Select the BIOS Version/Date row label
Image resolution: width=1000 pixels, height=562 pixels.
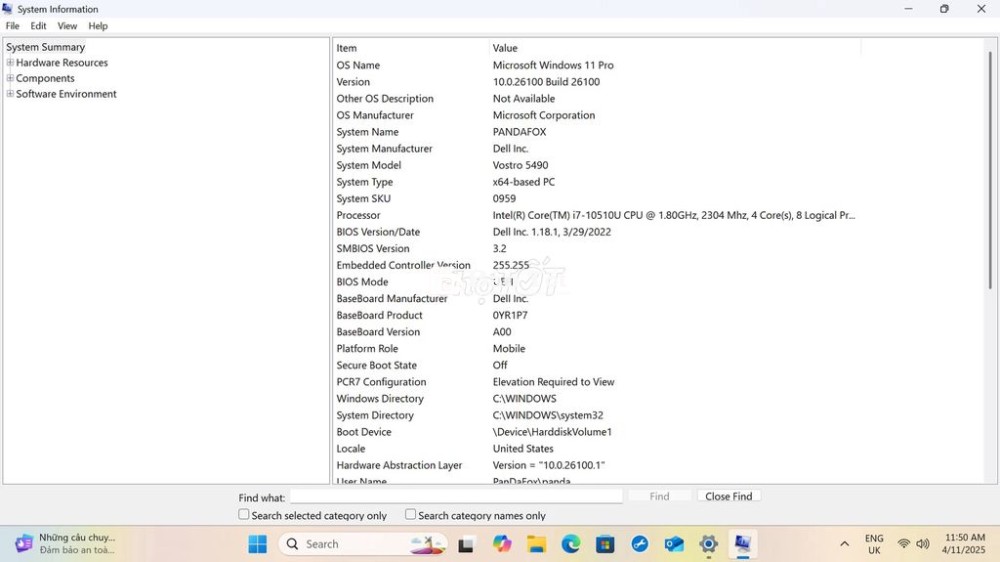pos(378,232)
